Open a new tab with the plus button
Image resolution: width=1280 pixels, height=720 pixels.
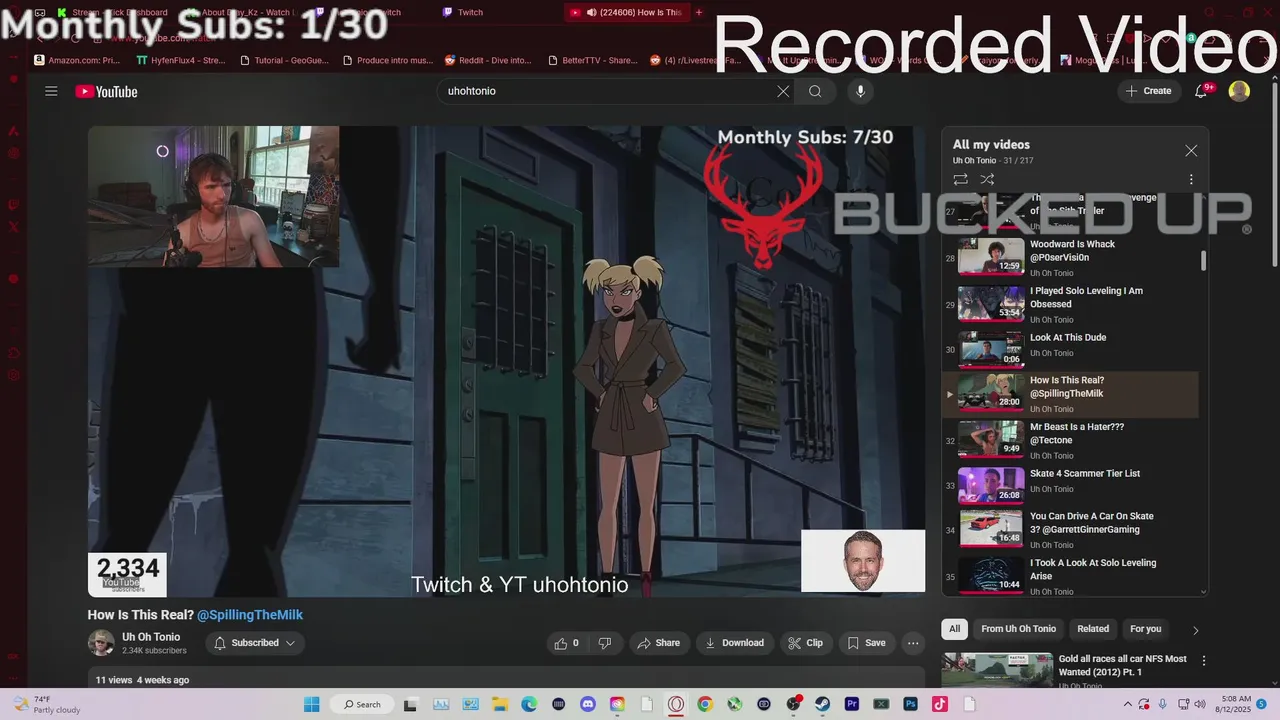pos(698,13)
